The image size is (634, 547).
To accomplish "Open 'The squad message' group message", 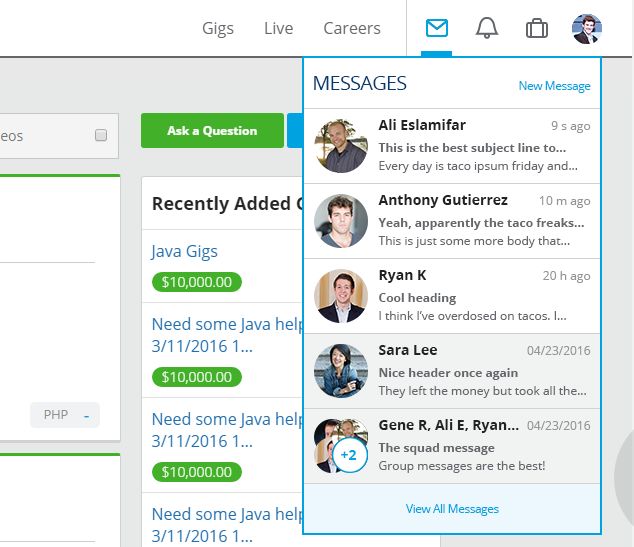I will tap(452, 446).
